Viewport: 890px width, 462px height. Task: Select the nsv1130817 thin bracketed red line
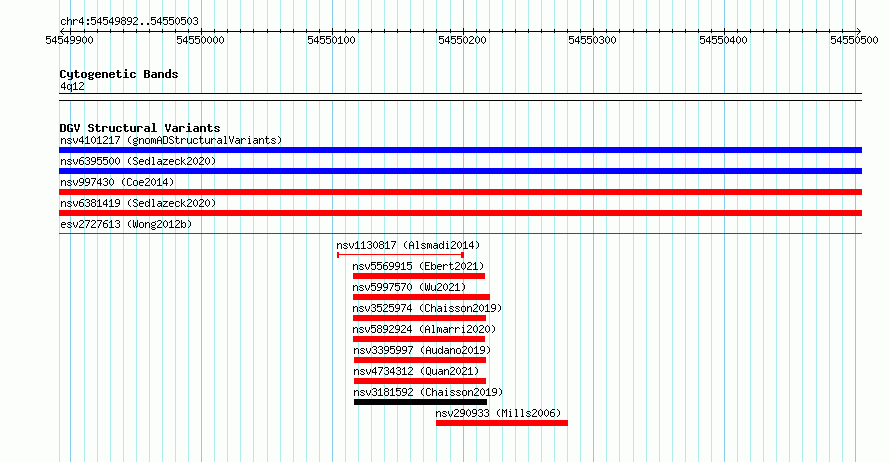click(401, 255)
